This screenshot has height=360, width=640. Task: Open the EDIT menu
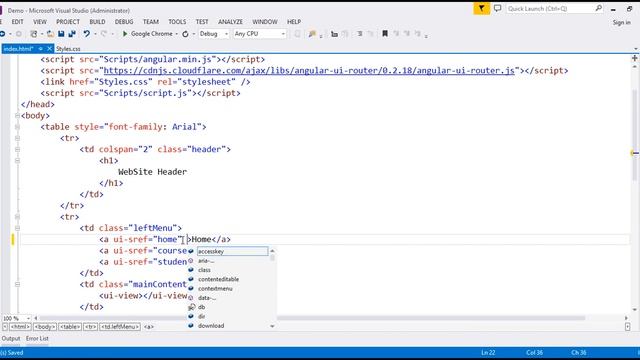point(17,22)
